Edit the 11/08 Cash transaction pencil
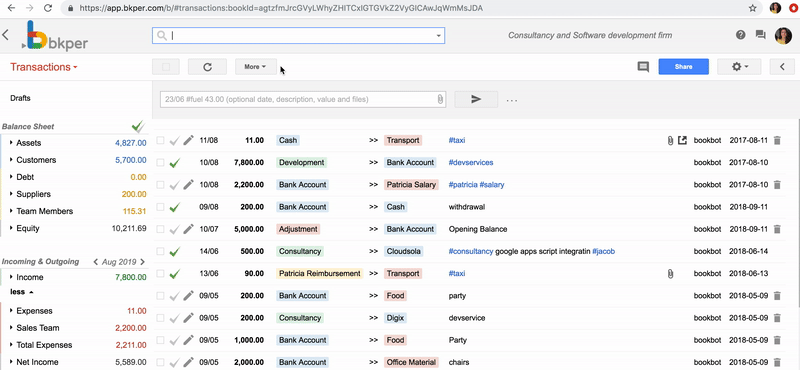Image resolution: width=800 pixels, height=370 pixels. point(188,140)
